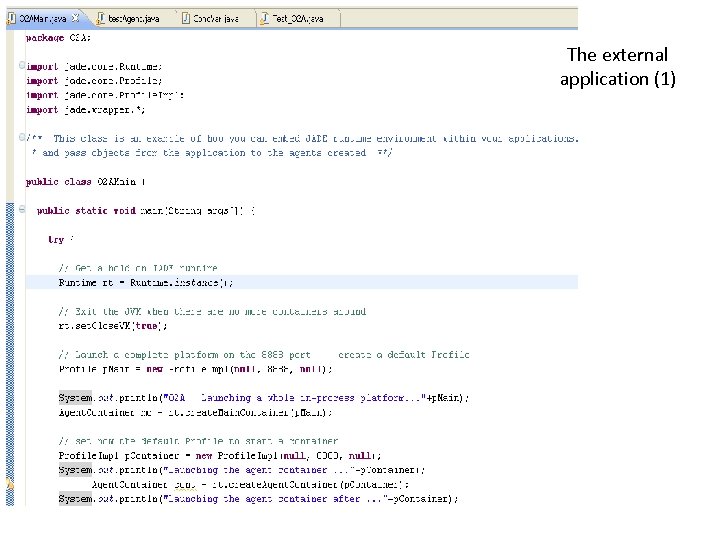Click the 'AgentContainer mc = rt.createMainContainer' line
The image size is (720, 540).
coord(196,412)
